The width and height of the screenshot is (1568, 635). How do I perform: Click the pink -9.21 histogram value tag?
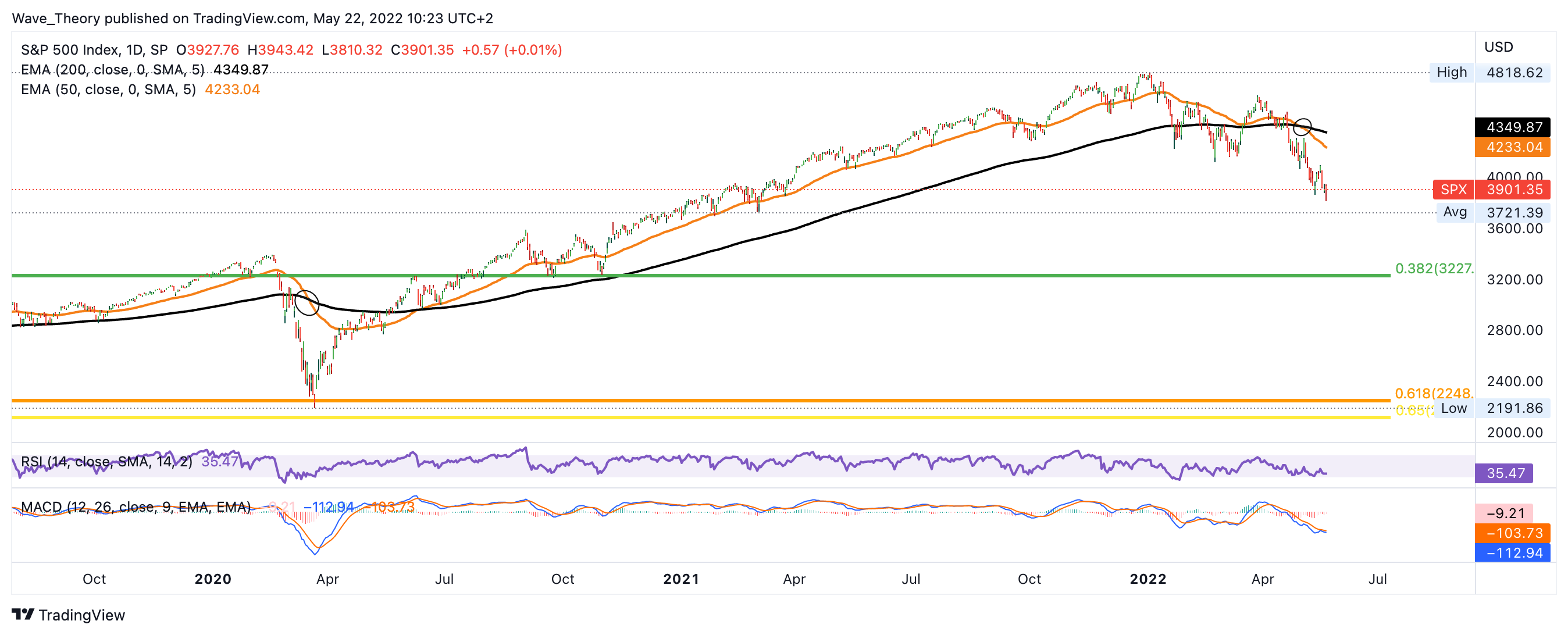coord(1505,513)
